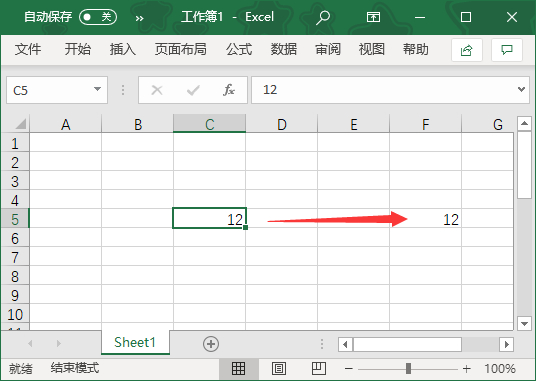This screenshot has height=381, width=536.
Task: Select row 10 header
Action: pyautogui.click(x=15, y=313)
